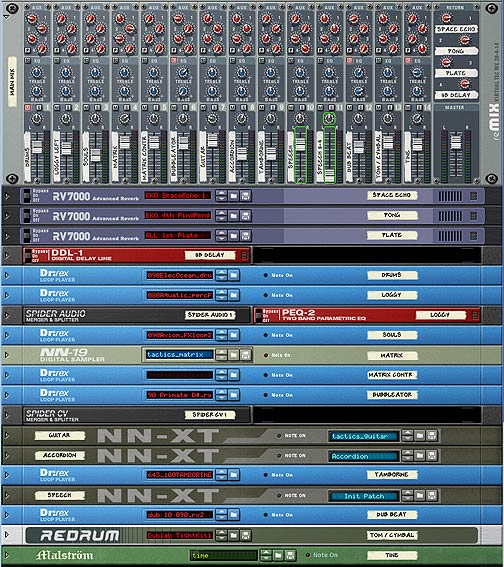
Task: Browse patches on NN-XT ACCORDION
Action: [419, 456]
